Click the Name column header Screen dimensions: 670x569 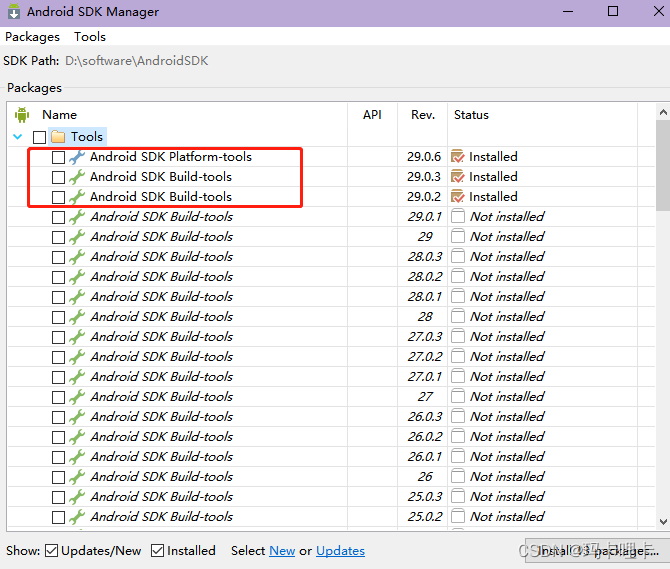click(59, 115)
